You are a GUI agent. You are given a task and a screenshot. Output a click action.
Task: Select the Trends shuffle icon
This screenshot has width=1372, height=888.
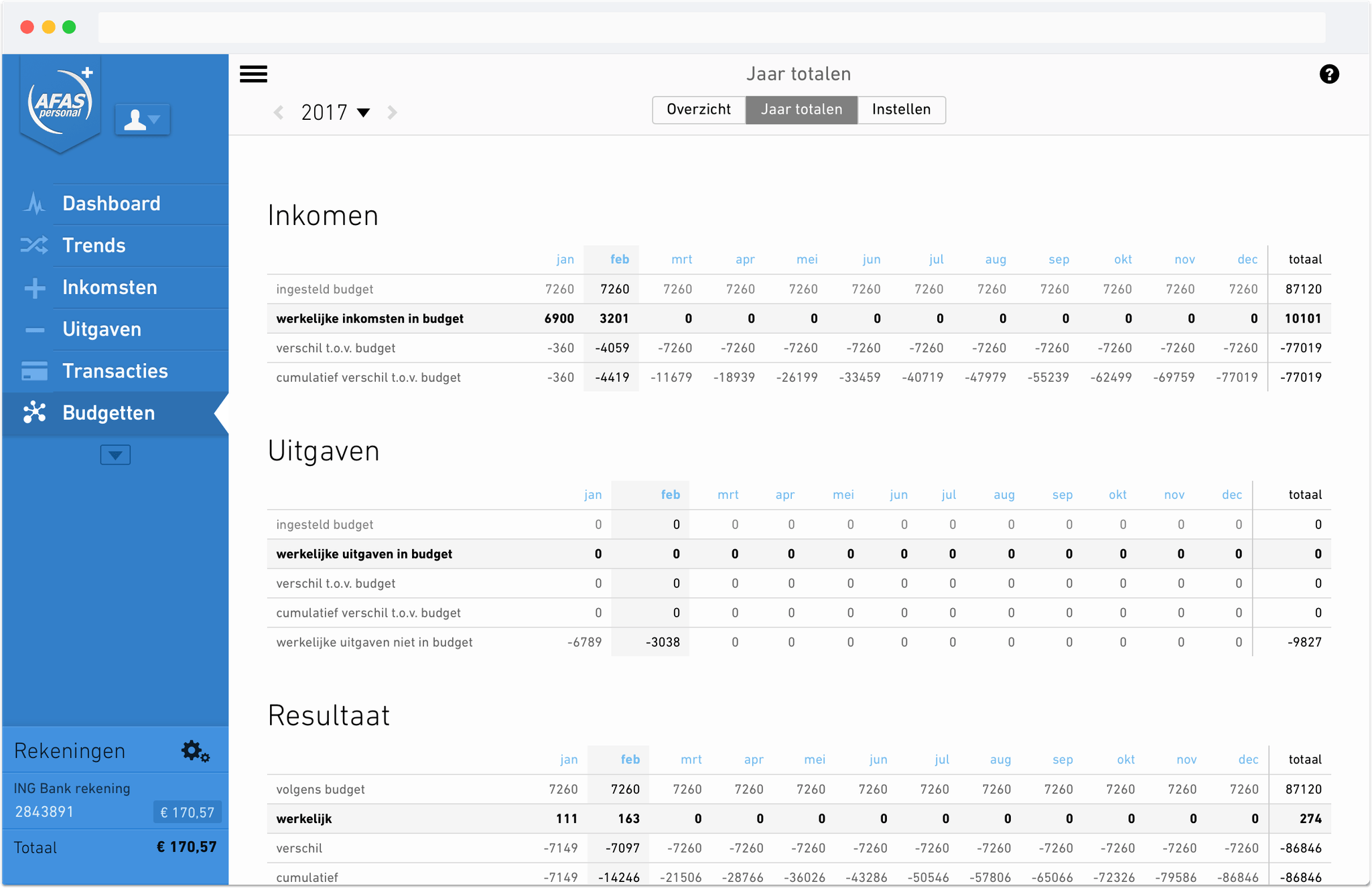[33, 245]
